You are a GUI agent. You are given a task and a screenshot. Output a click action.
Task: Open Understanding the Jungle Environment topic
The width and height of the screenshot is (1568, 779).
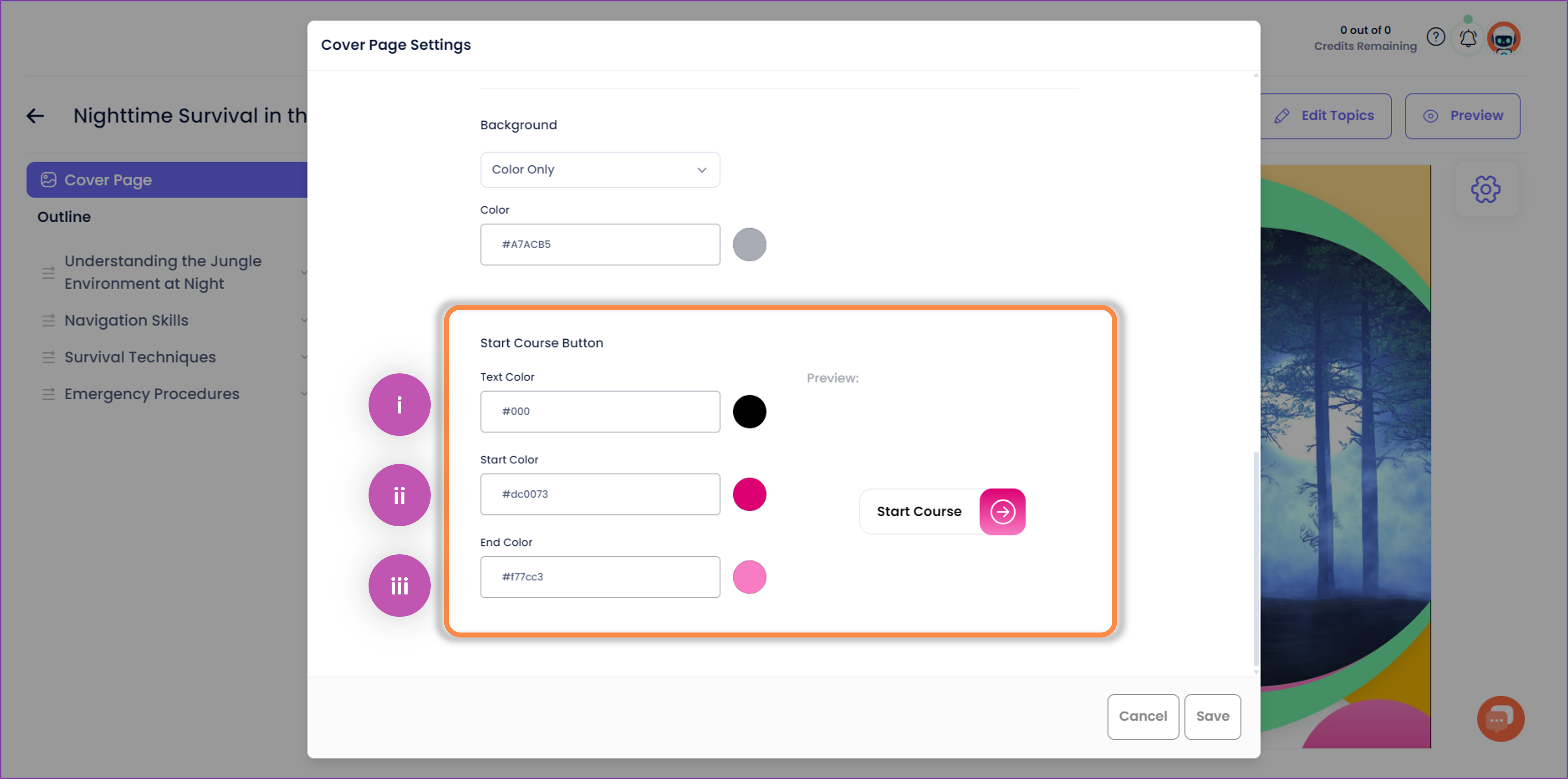coord(163,272)
